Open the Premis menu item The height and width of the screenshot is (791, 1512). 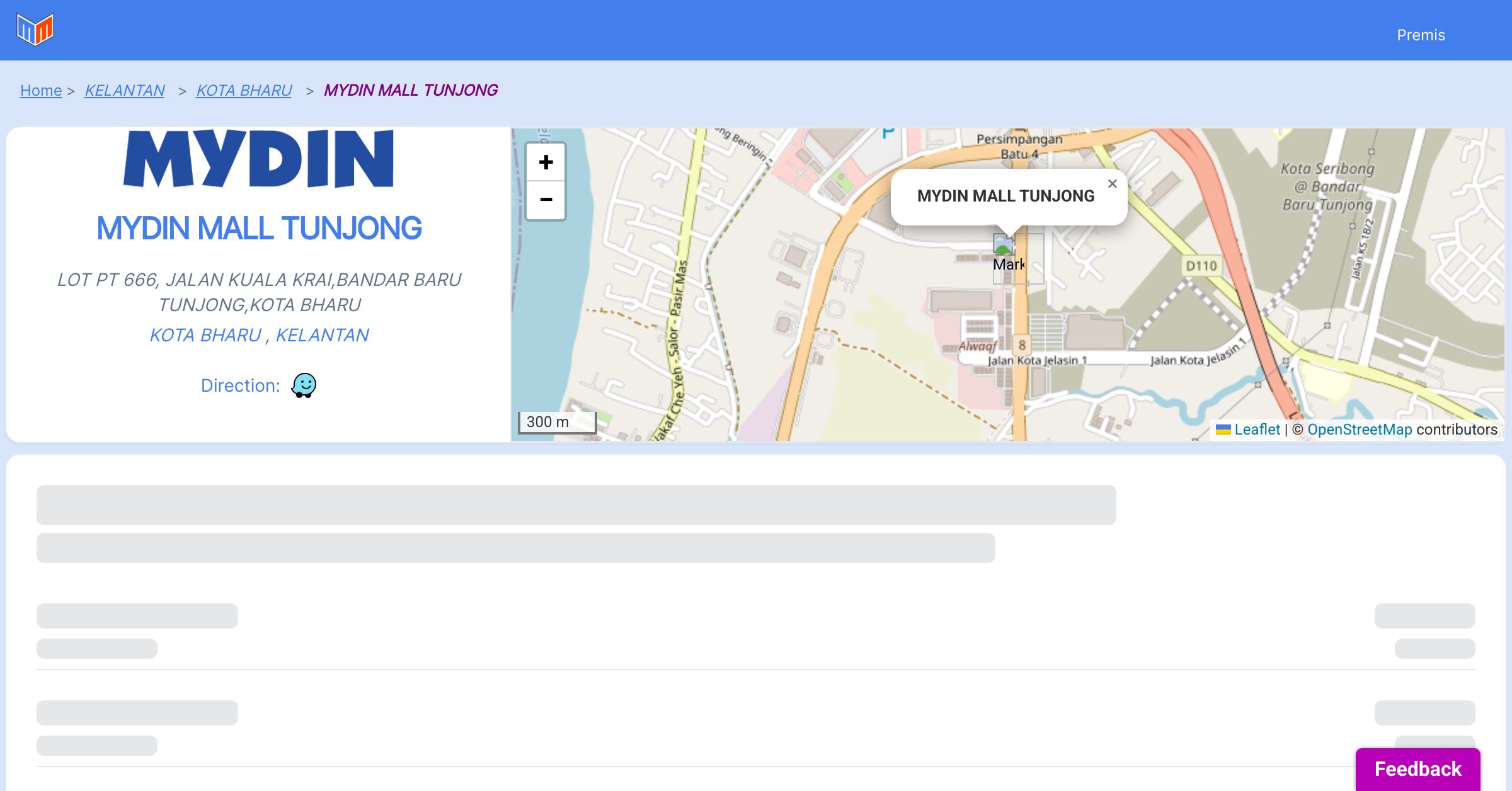click(x=1421, y=35)
